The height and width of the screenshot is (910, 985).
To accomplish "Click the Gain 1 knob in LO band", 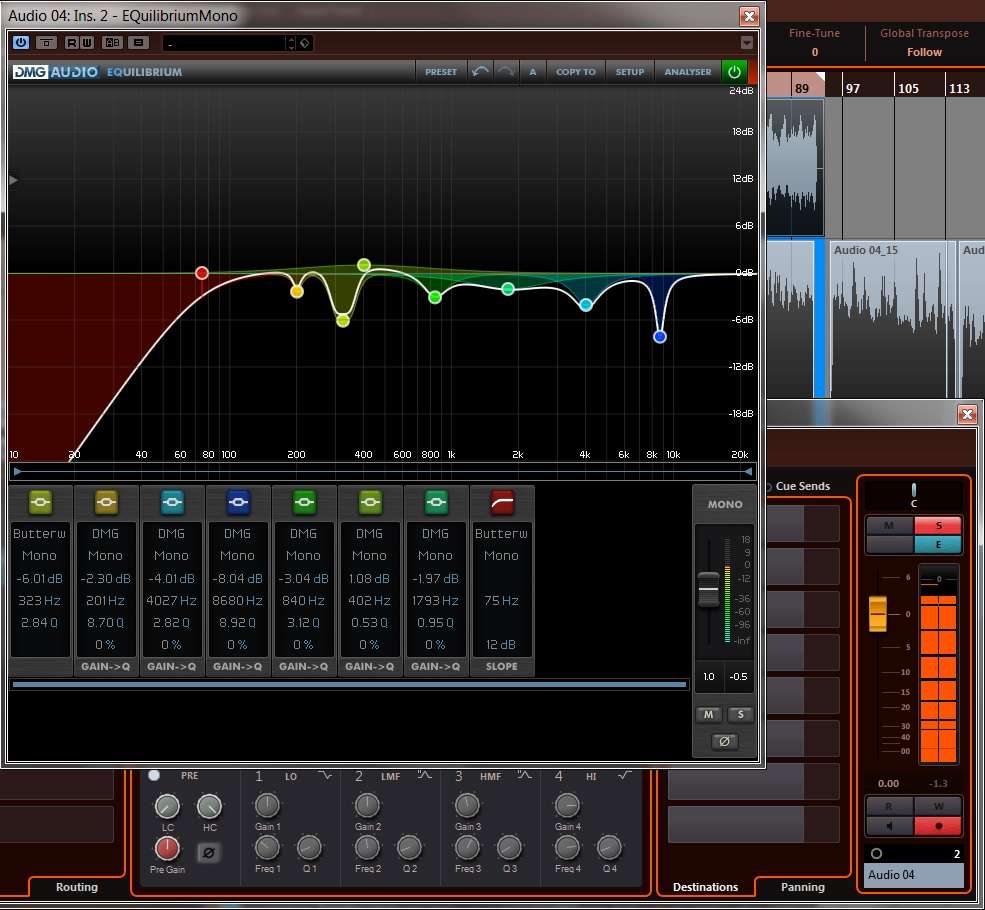I will [x=267, y=805].
